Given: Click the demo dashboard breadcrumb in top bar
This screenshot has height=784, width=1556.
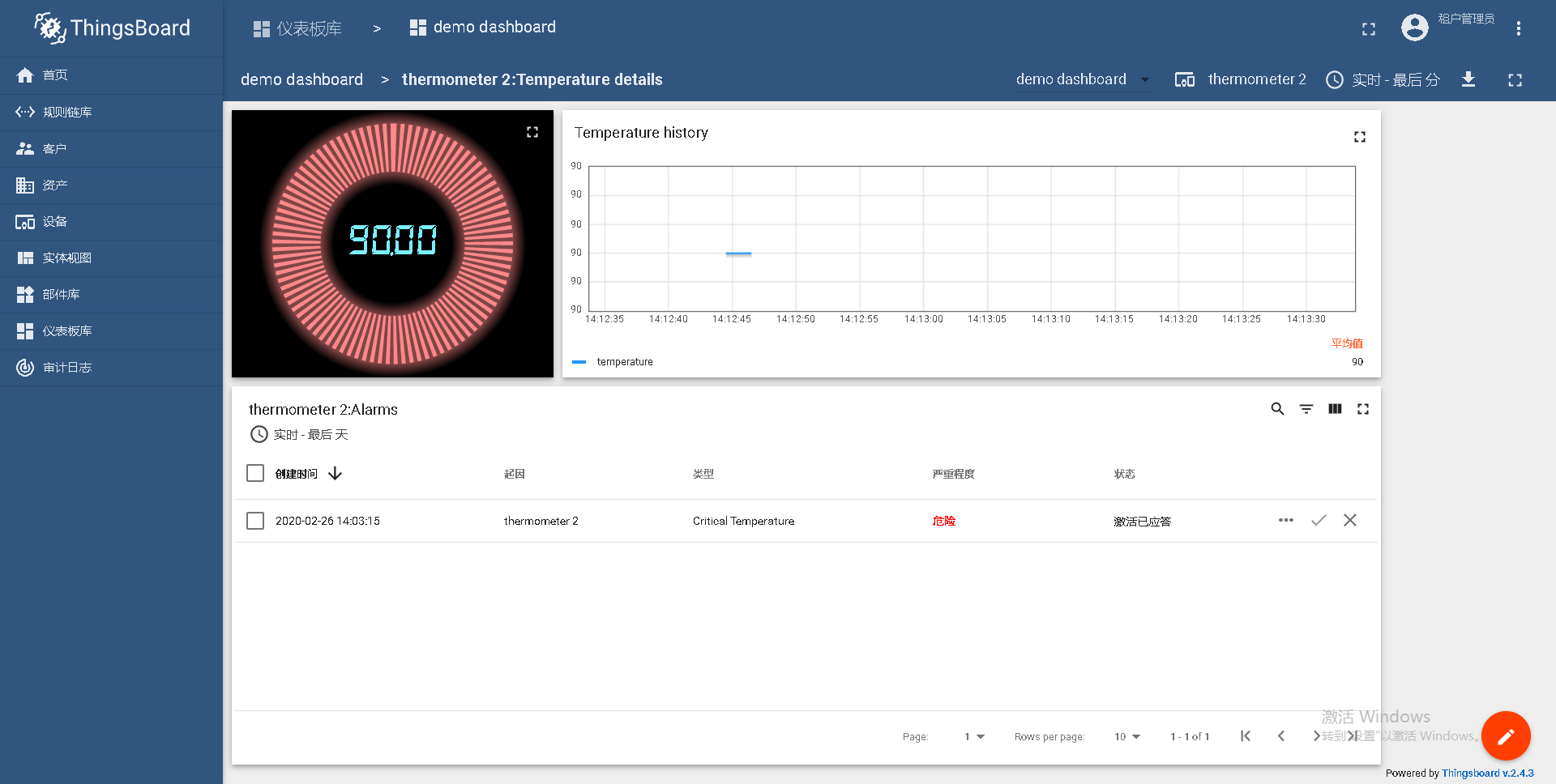Looking at the screenshot, I should [x=483, y=28].
